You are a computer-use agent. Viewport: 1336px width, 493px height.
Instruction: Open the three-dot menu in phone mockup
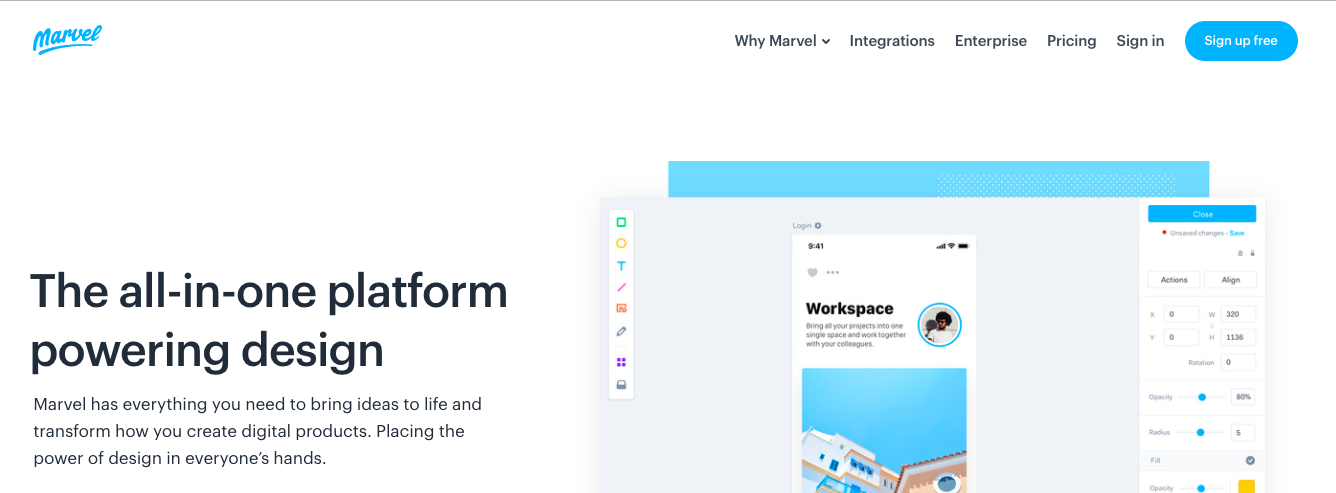833,272
